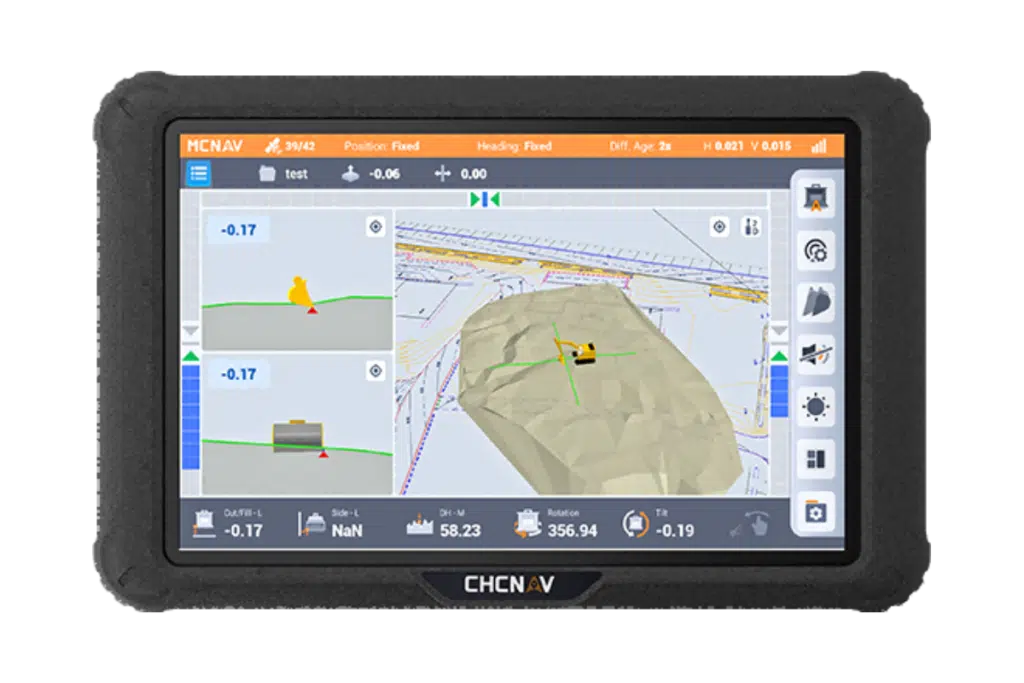Open the 'test' project folder
Screen dimensions: 1024x683
[283, 174]
